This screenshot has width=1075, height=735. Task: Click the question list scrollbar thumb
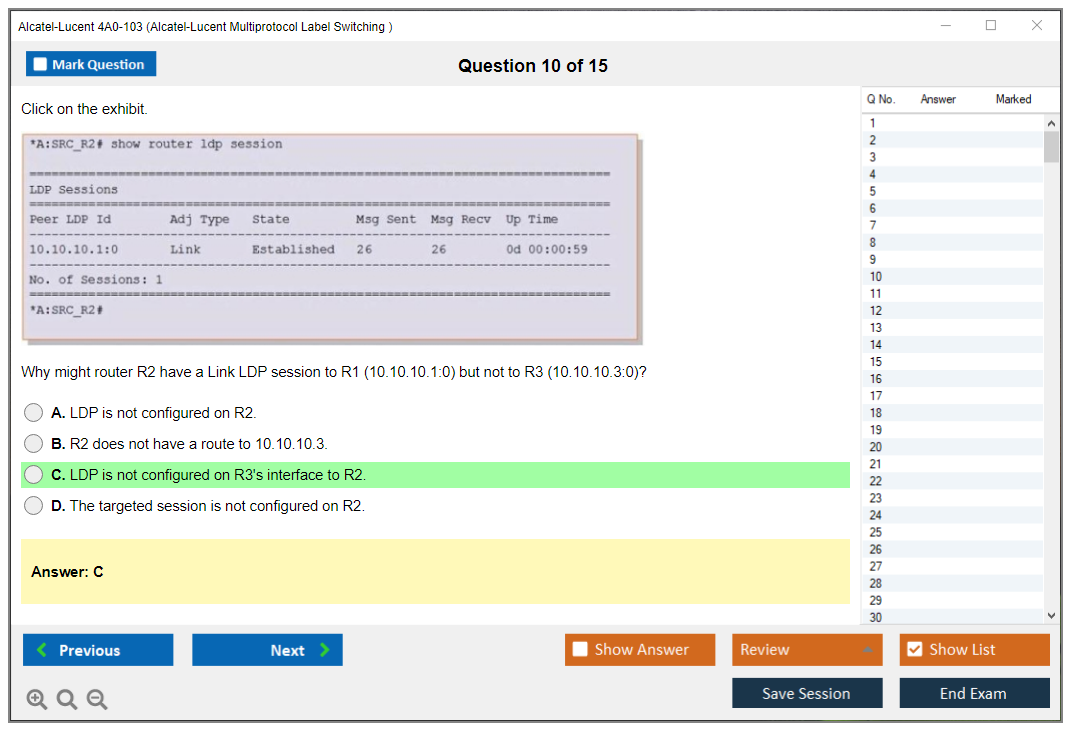pos(1051,146)
